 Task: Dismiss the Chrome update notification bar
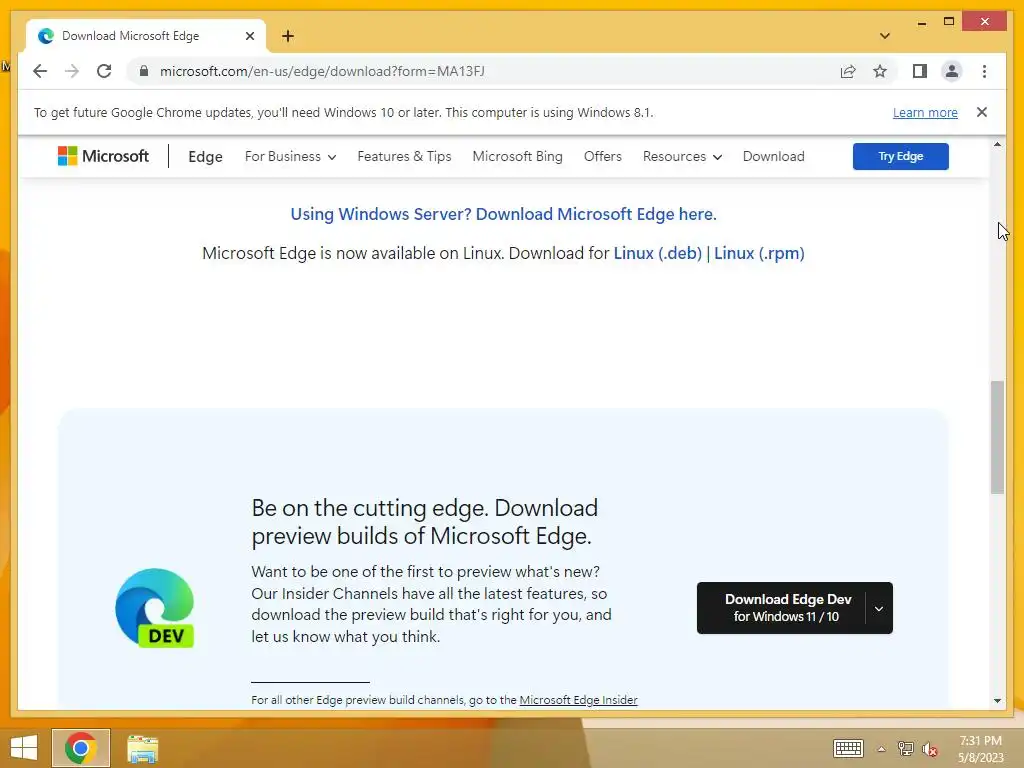tap(982, 112)
